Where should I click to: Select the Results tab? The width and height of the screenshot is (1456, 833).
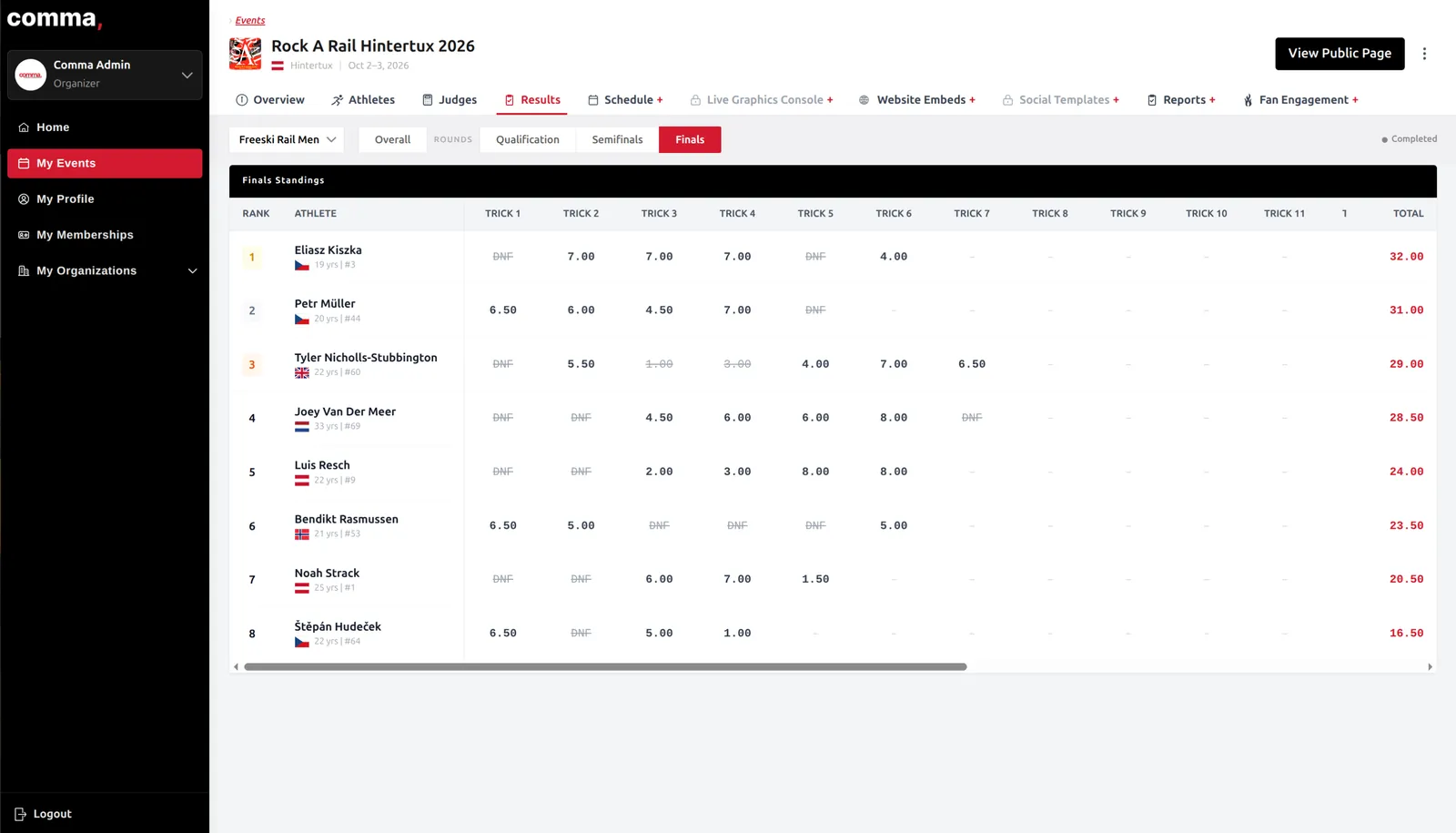[532, 100]
